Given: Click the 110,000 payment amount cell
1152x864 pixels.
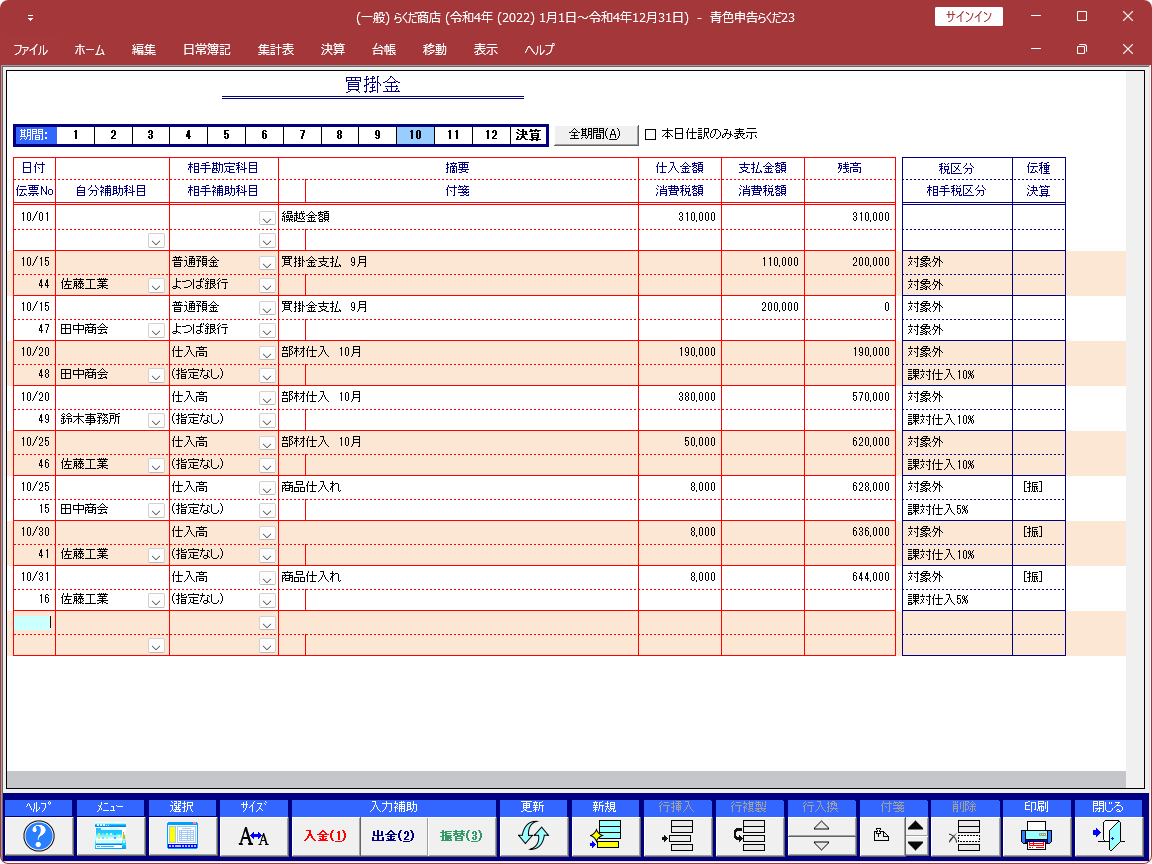Looking at the screenshot, I should 763,262.
